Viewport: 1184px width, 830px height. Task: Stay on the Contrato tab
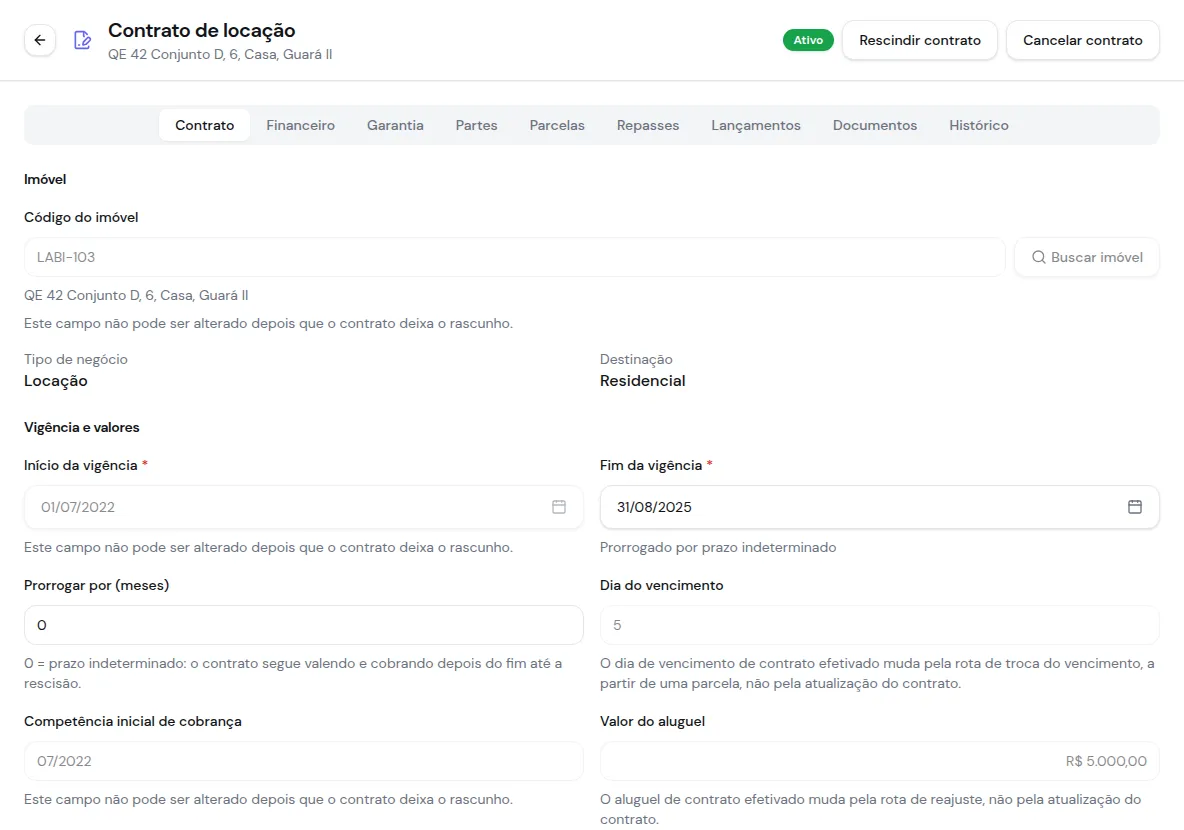(205, 125)
